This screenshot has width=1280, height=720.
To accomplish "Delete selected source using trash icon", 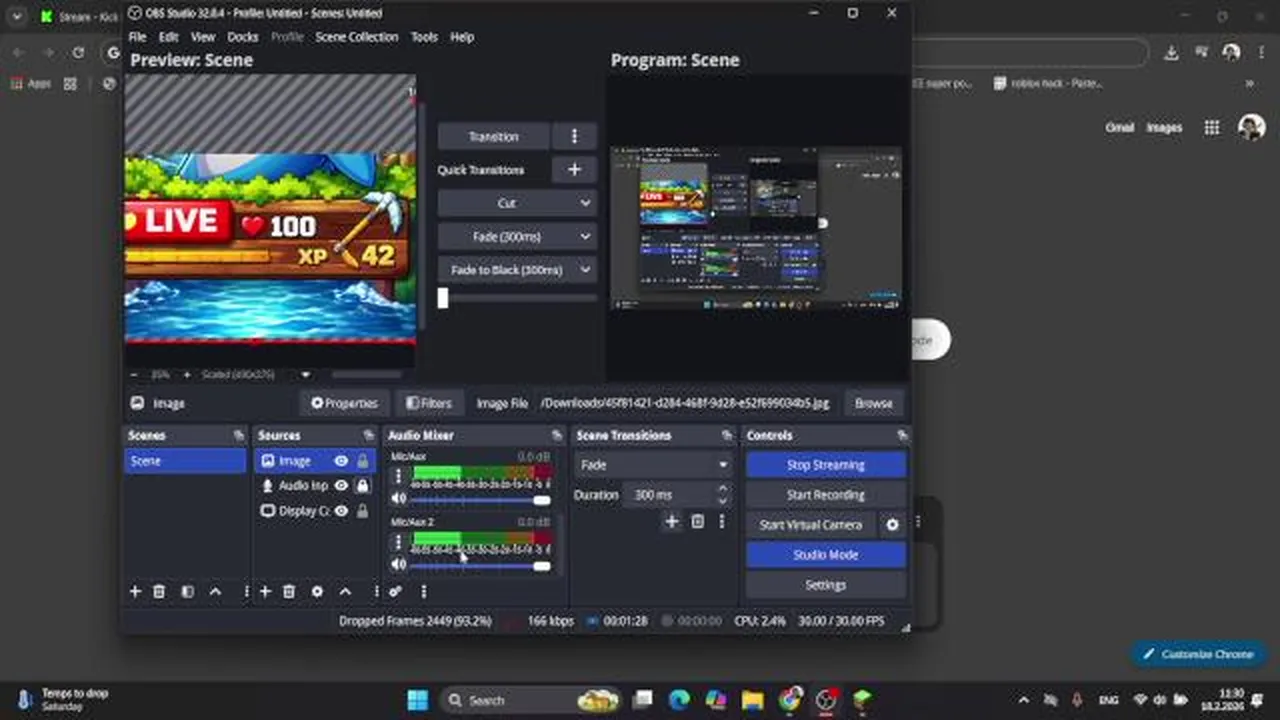I will pos(289,592).
